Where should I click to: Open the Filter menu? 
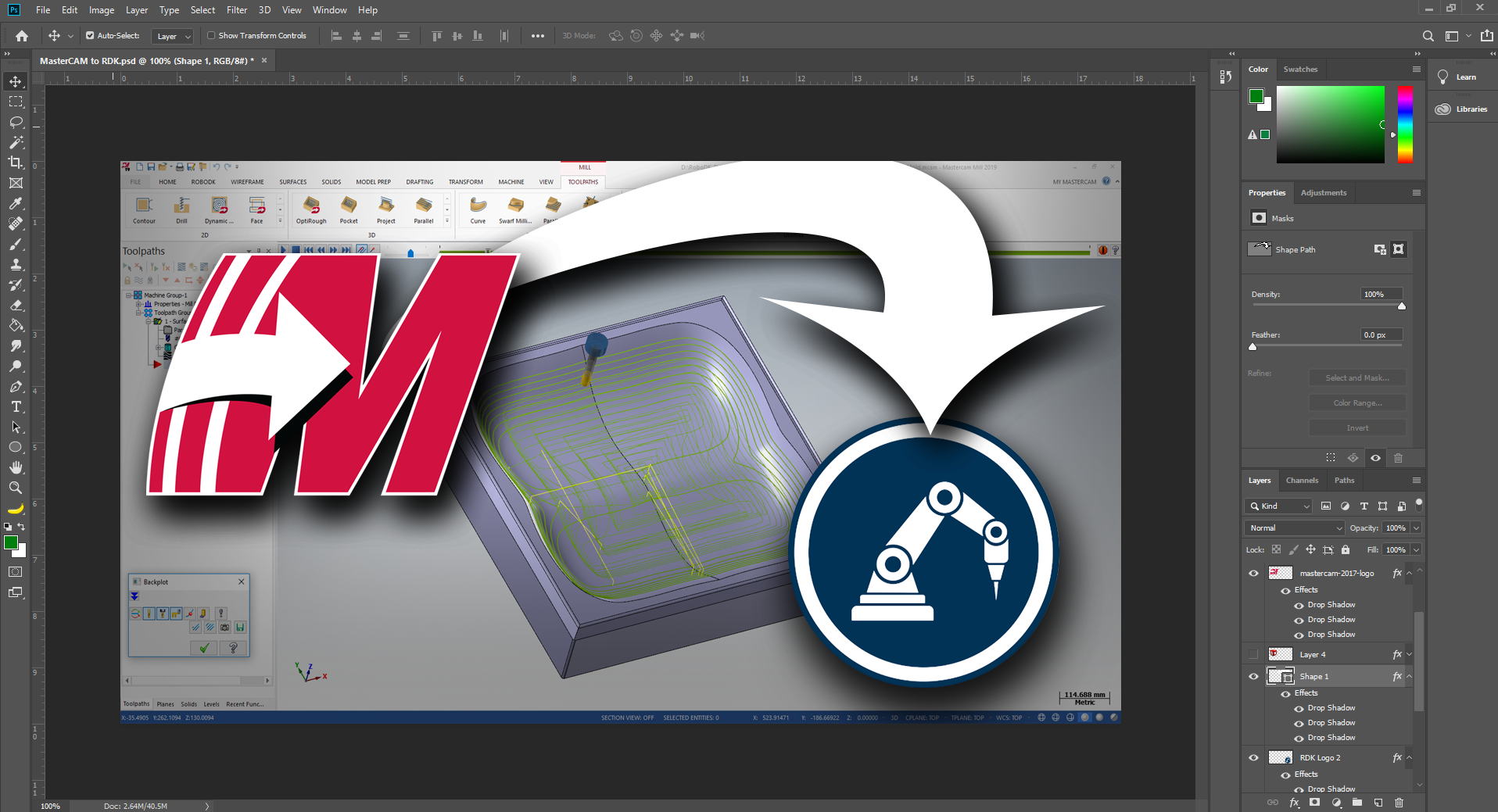coord(236,10)
